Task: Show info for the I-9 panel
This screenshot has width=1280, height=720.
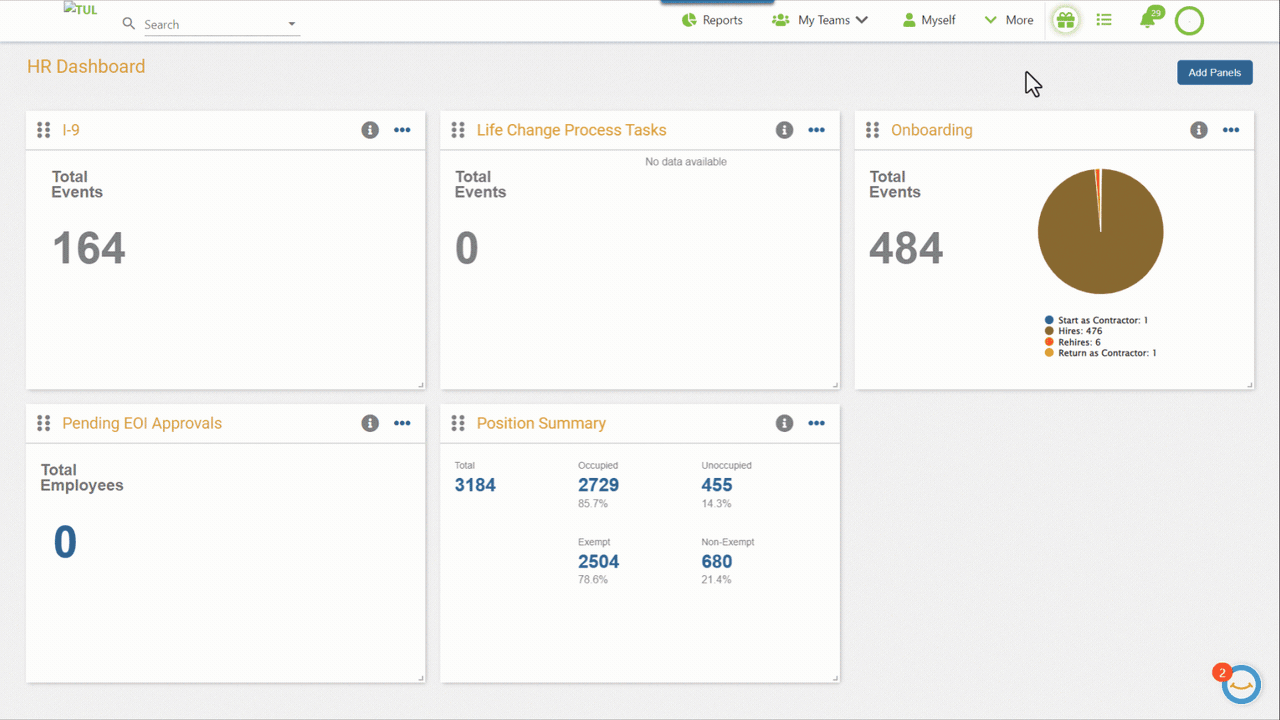Action: (370, 130)
